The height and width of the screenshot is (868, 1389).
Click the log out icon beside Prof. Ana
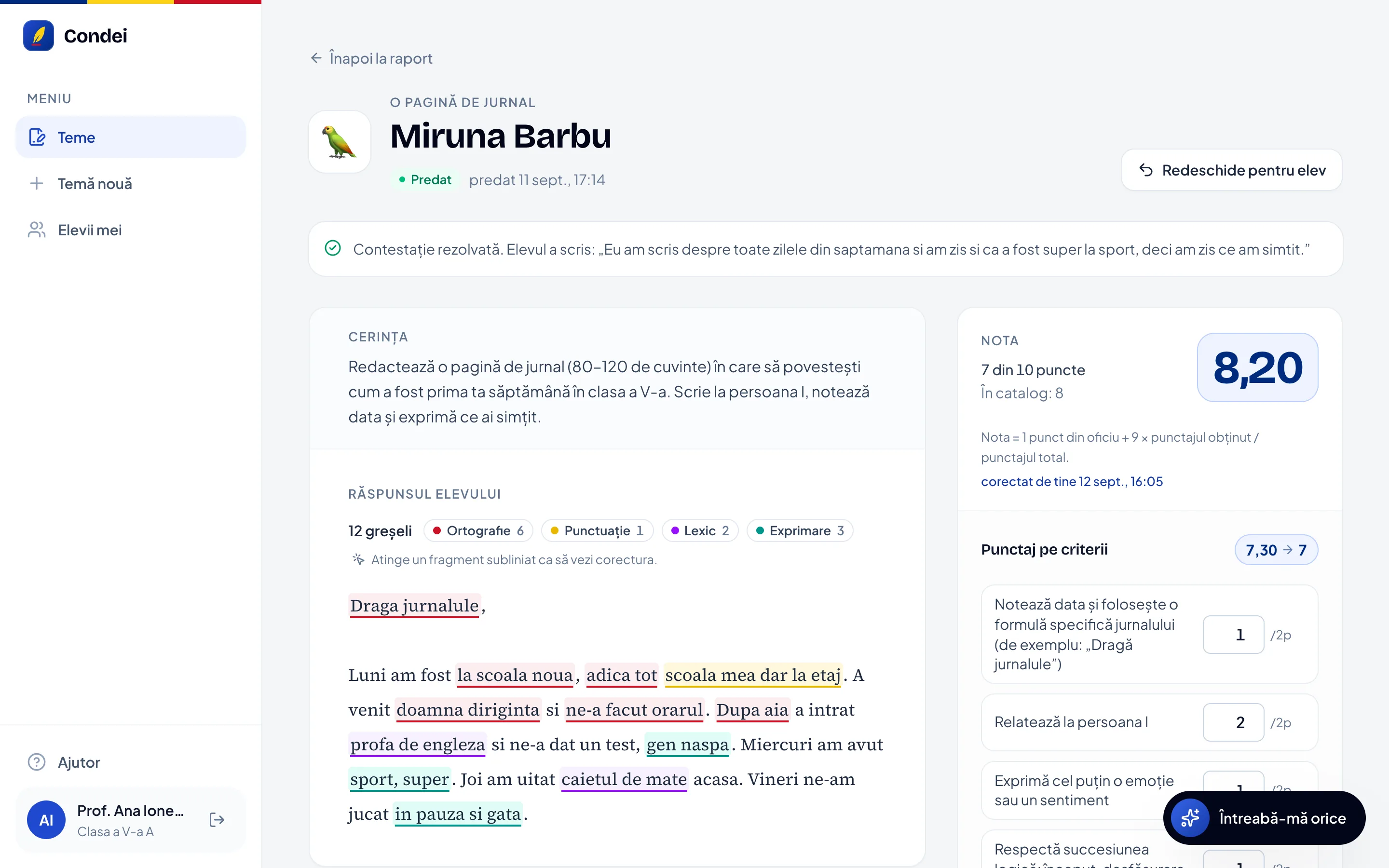click(217, 820)
